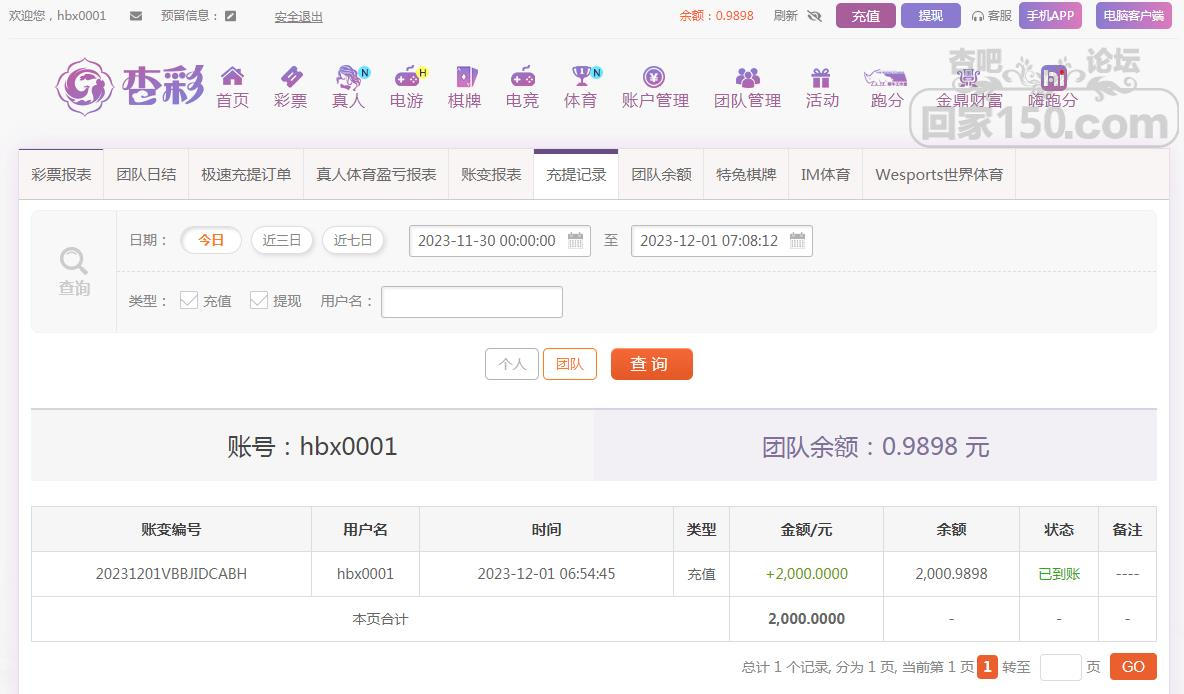This screenshot has width=1184, height=694.
Task: Open the 活动 gift box icon
Action: [821, 78]
